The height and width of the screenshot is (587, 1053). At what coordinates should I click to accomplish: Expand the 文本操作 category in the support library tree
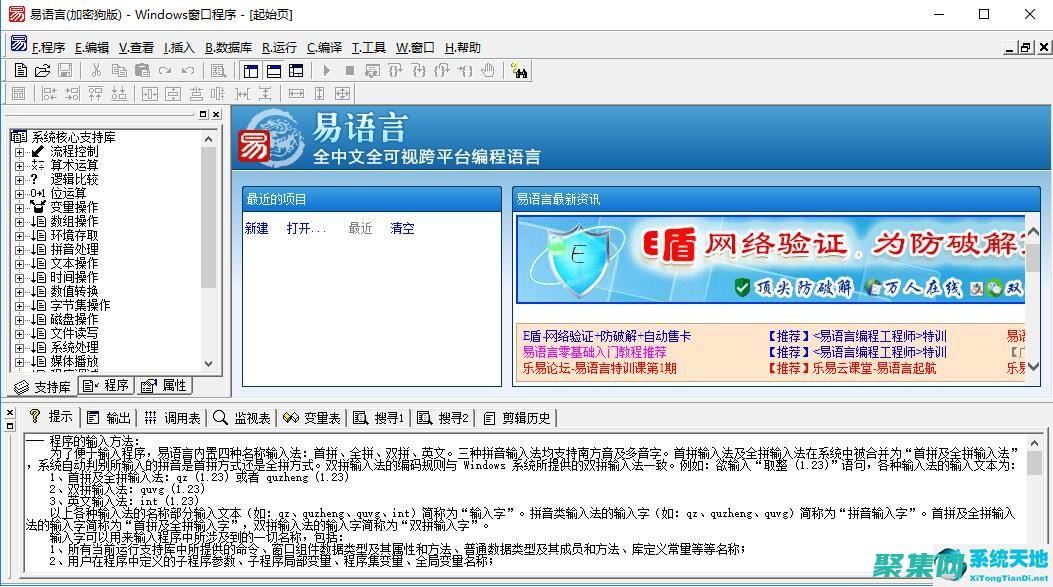[18, 264]
